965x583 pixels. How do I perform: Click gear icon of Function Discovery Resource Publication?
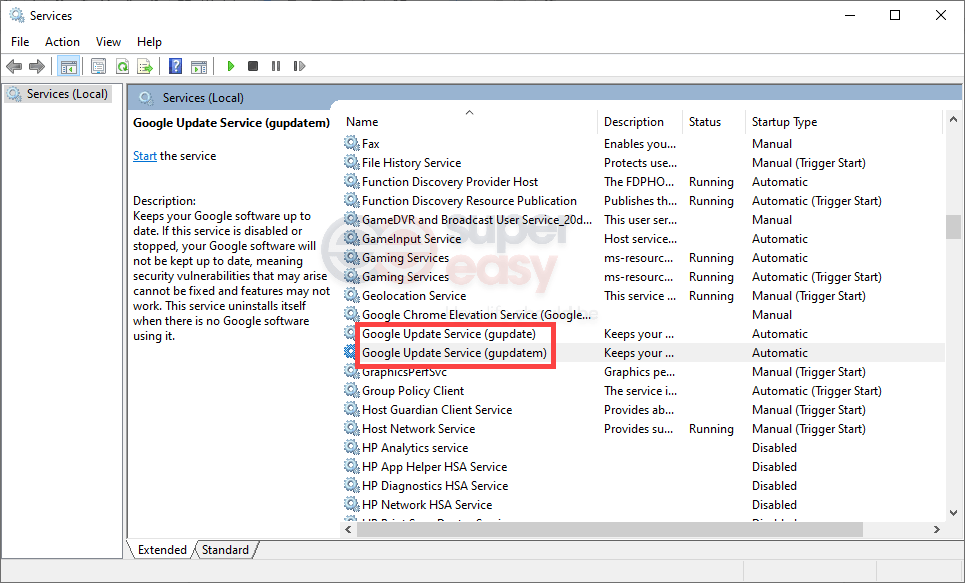[351, 201]
